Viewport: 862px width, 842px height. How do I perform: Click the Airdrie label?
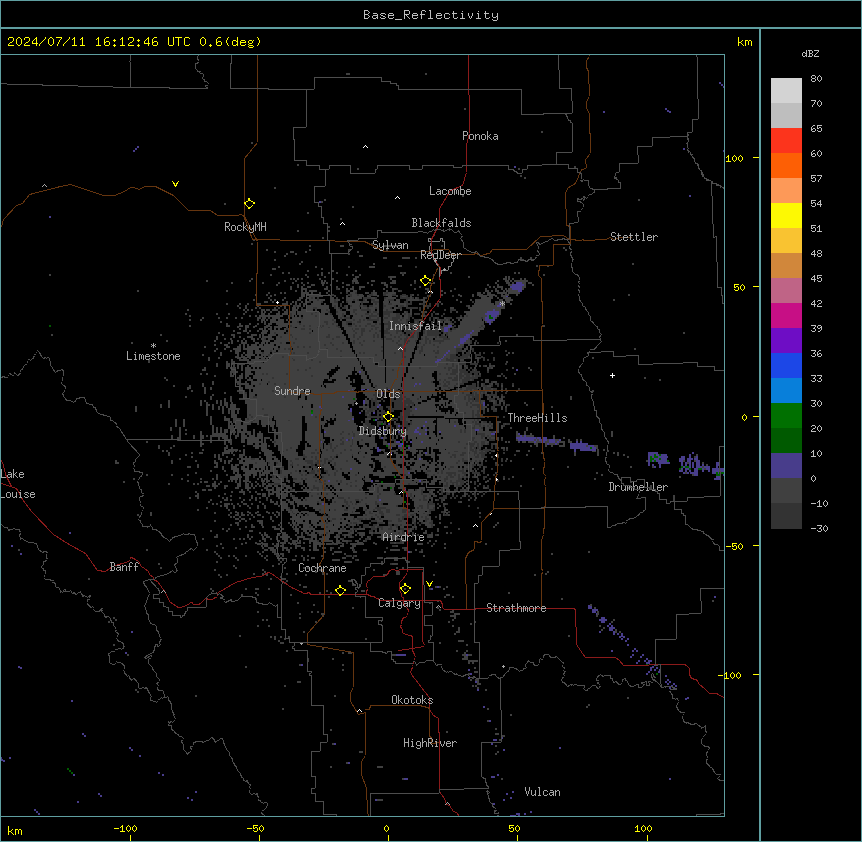click(404, 537)
